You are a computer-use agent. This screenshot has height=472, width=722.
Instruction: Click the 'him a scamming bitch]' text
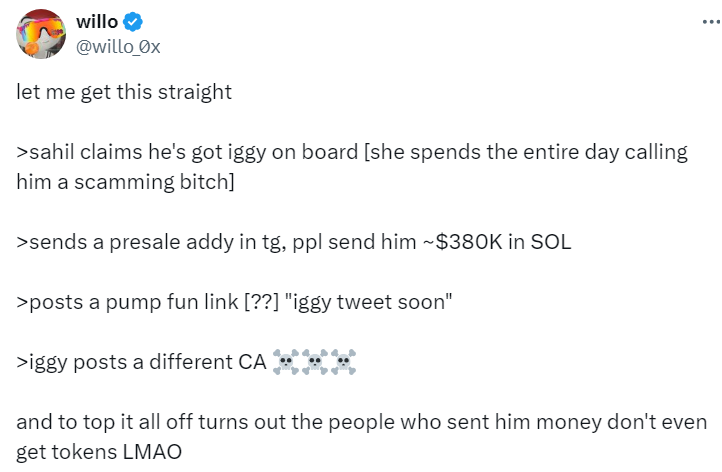(125, 182)
